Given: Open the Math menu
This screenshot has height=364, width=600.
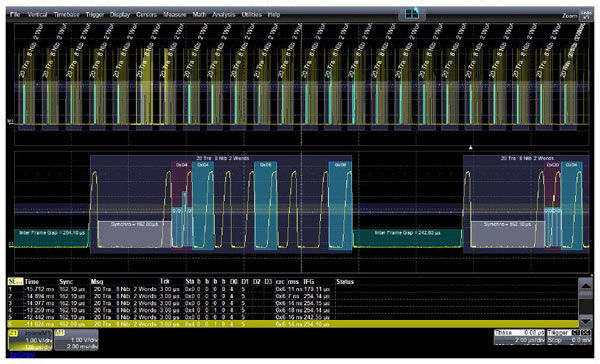Looking at the screenshot, I should click(199, 15).
